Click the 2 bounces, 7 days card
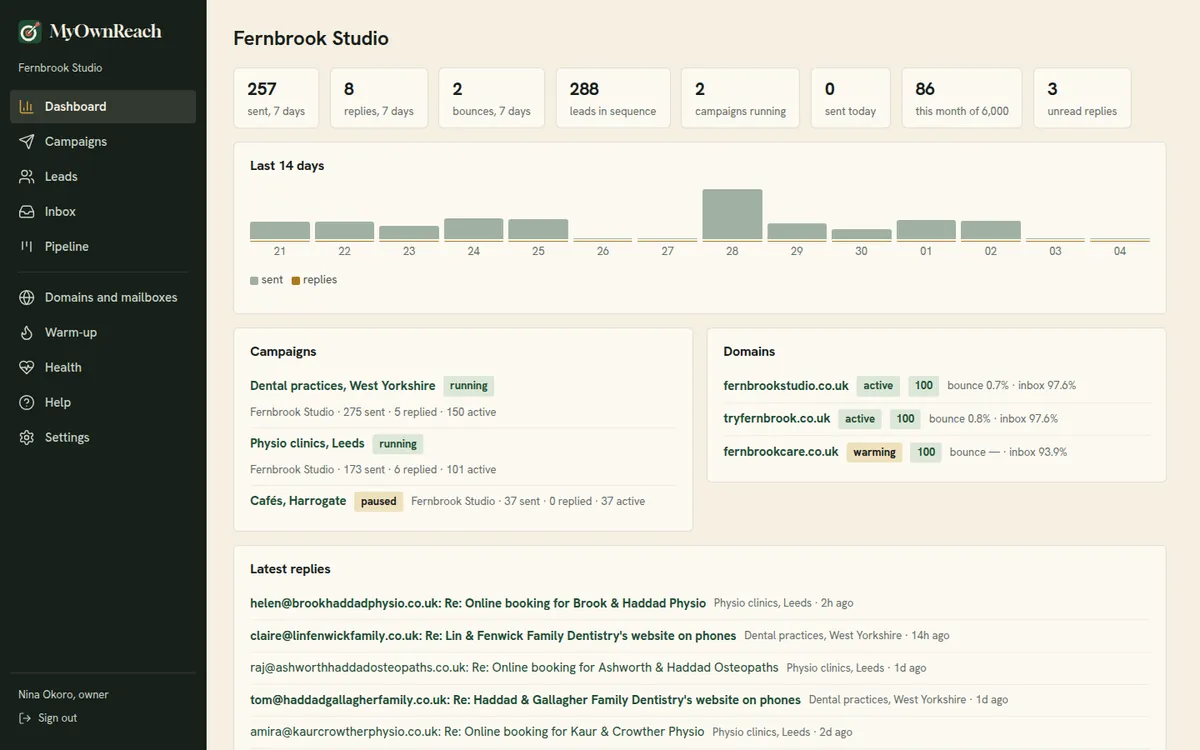 492,98
